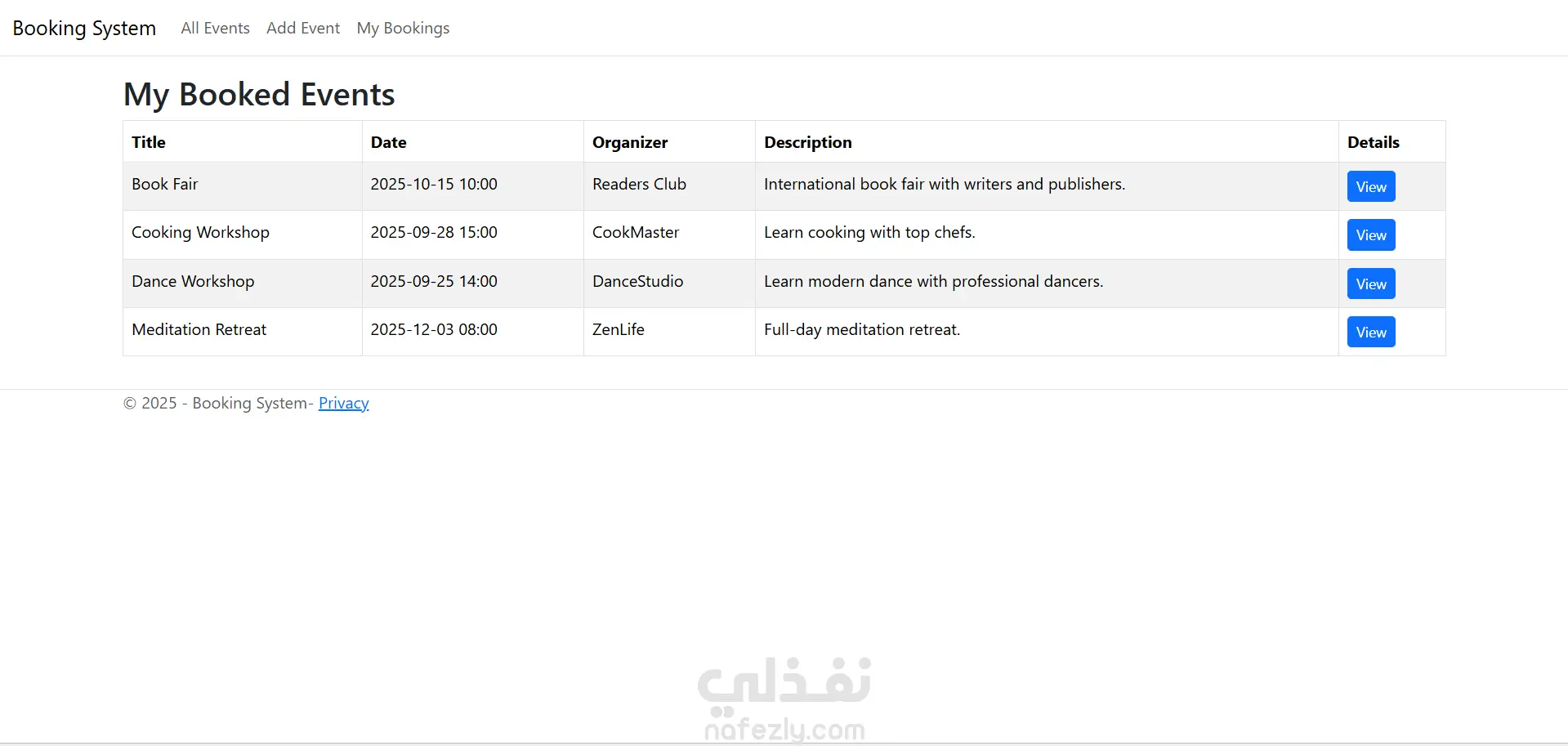Click the Title column header
Image resolution: width=1568 pixels, height=746 pixels.
click(x=149, y=142)
